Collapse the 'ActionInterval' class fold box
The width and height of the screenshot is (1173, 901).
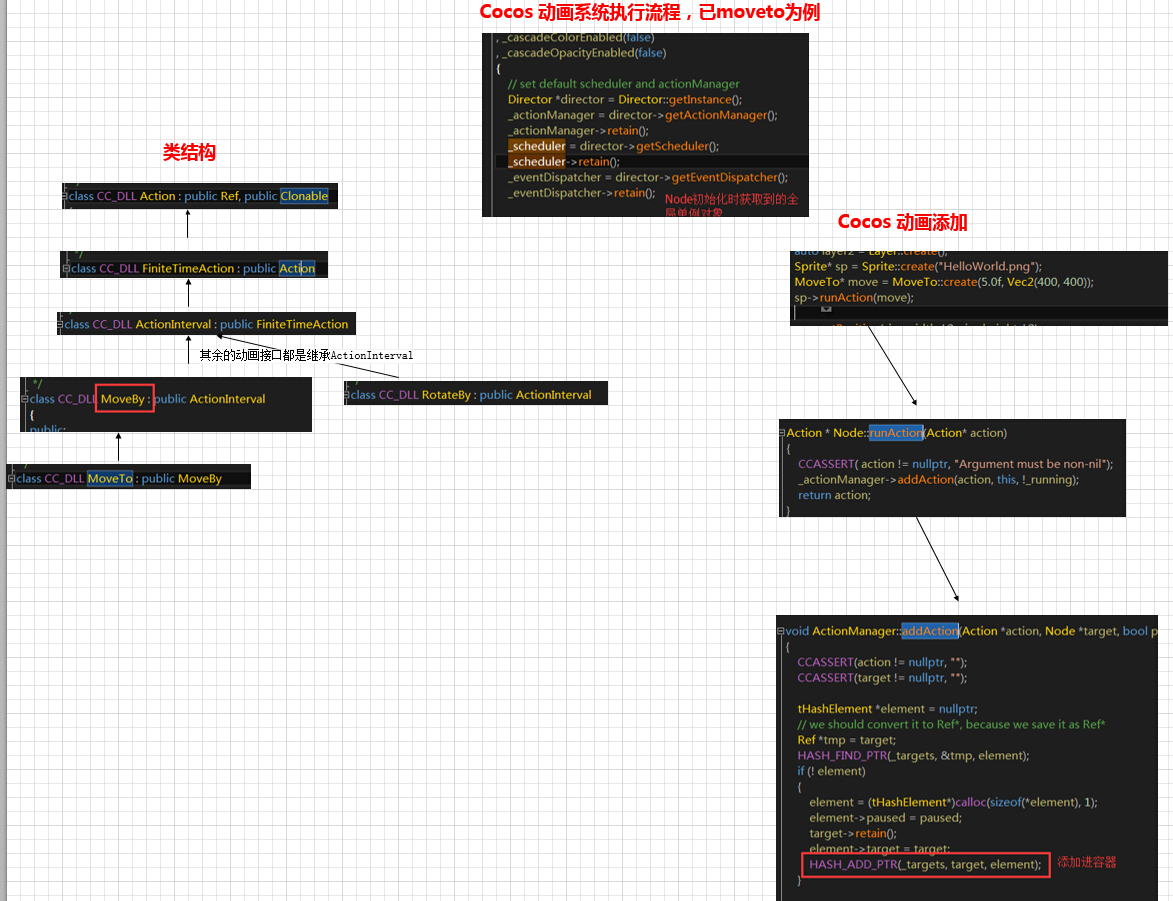pos(60,324)
